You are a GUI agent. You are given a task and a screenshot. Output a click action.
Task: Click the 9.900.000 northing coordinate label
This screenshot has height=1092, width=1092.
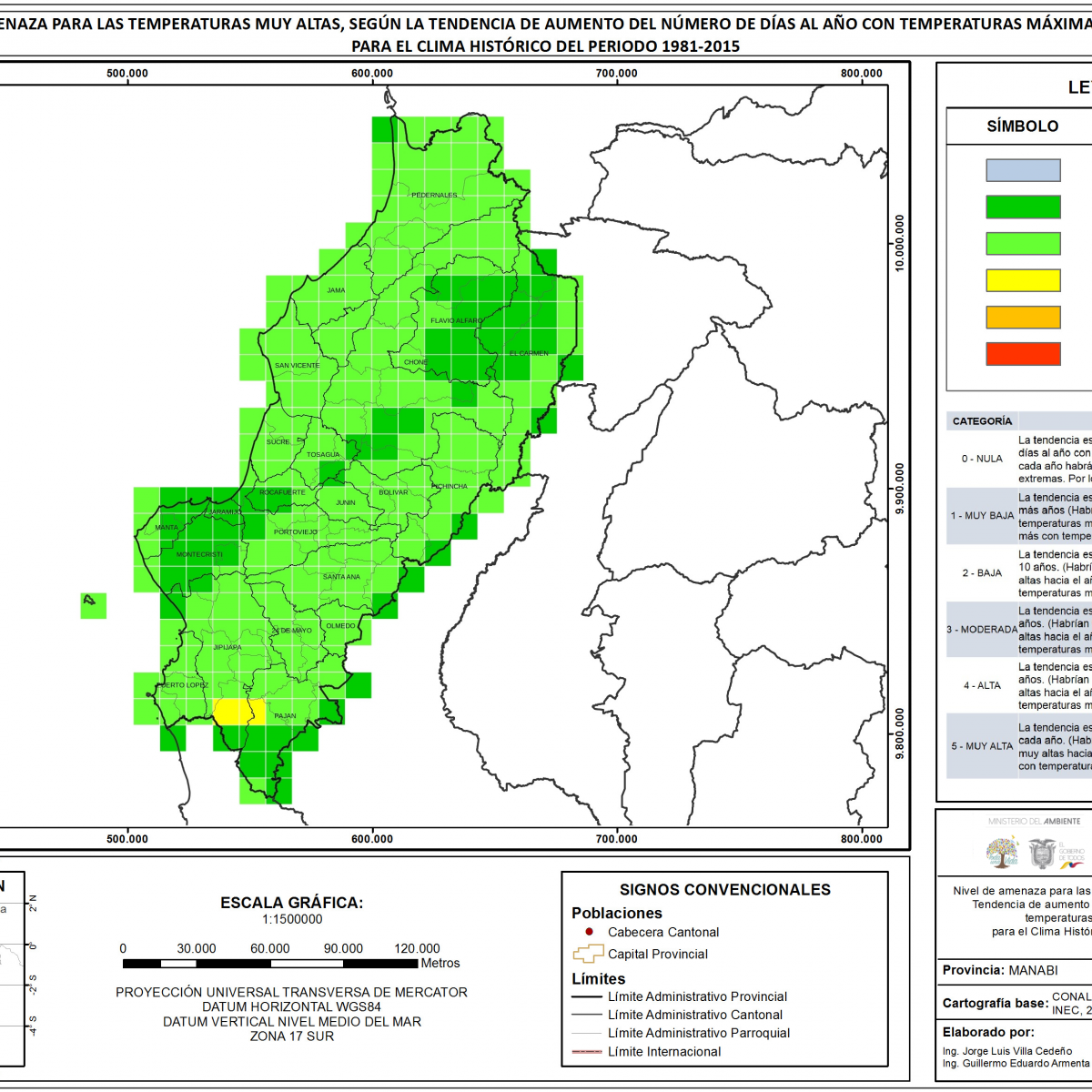pyautogui.click(x=900, y=490)
